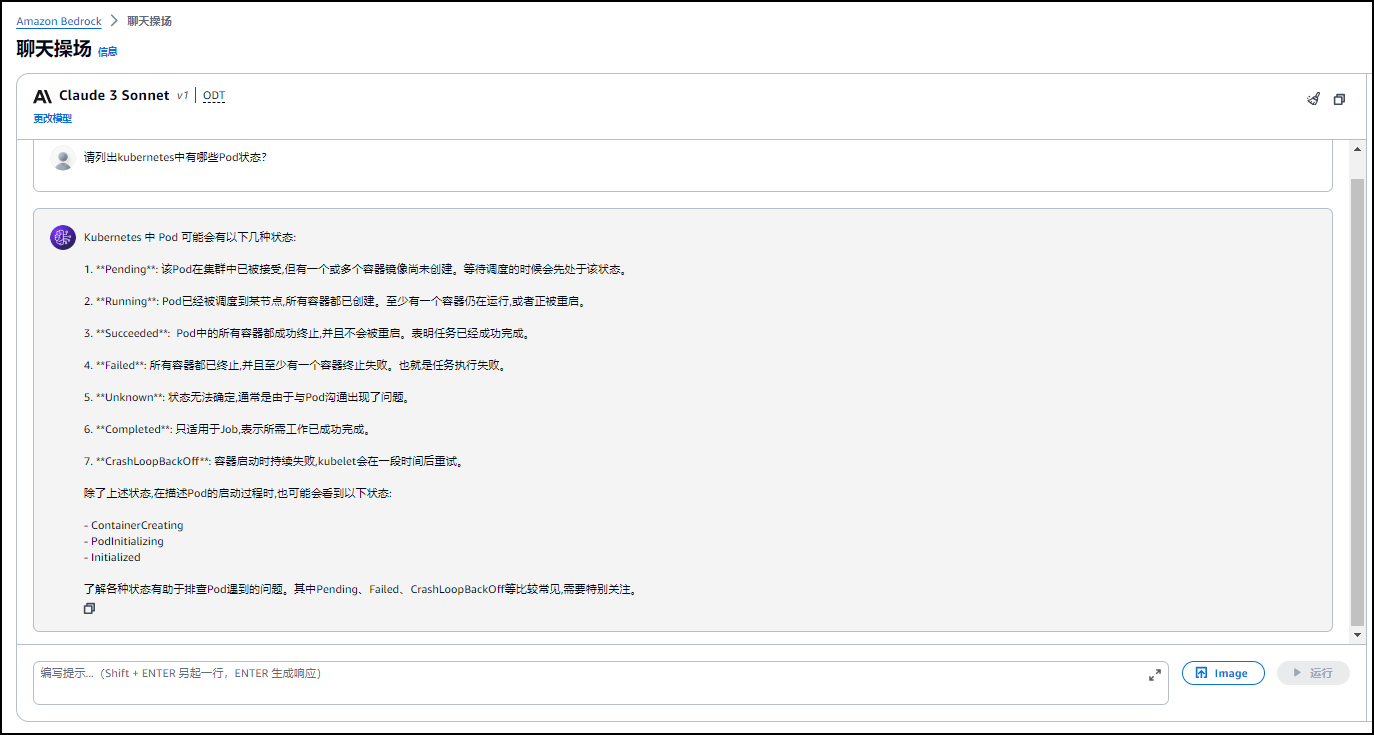Click the scrollbar down arrow of the chat panel

[x=1357, y=633]
